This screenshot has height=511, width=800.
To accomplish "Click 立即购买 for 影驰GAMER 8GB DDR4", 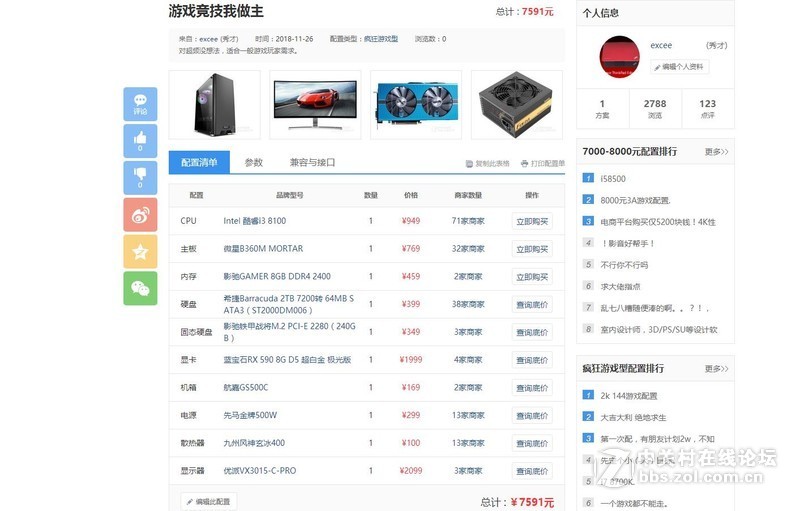I will 532,277.
